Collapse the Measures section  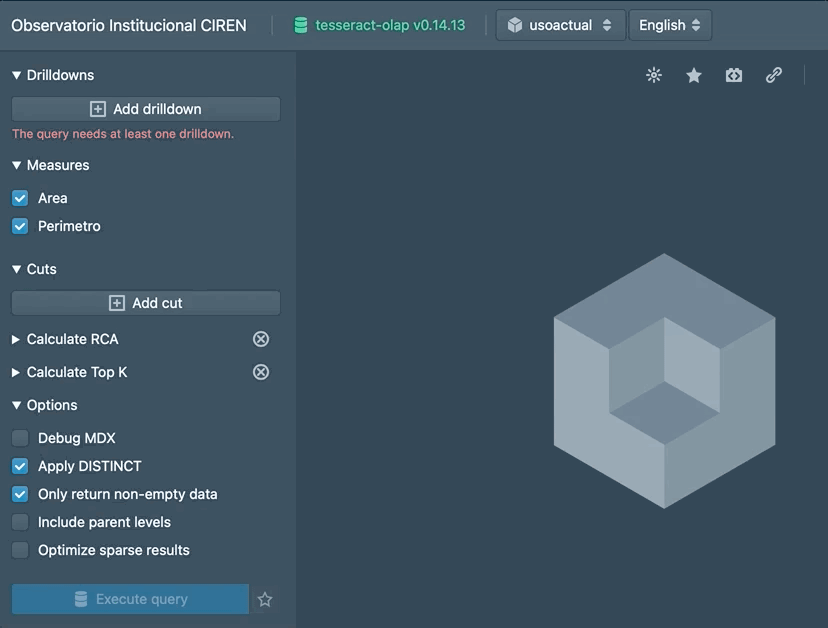point(51,165)
